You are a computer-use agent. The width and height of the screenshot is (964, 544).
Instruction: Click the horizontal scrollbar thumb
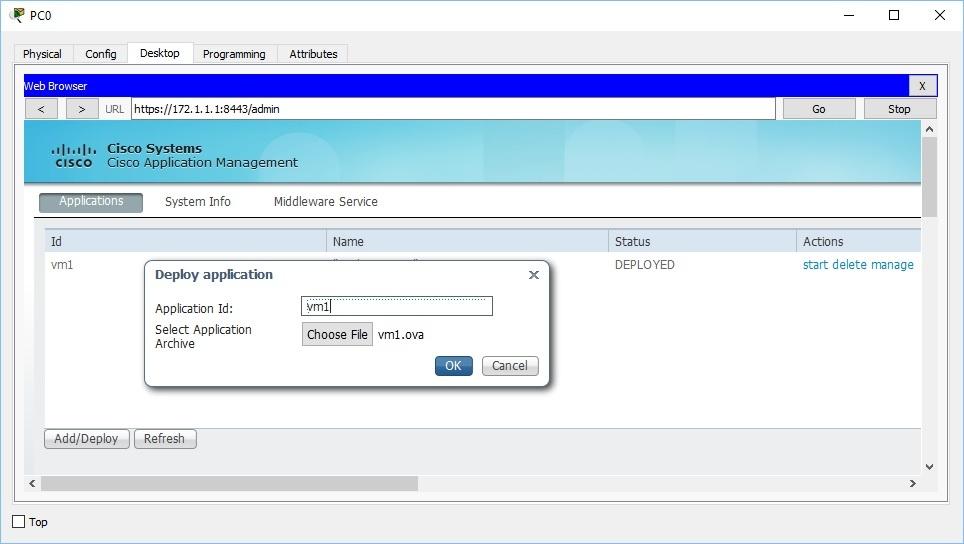(229, 484)
